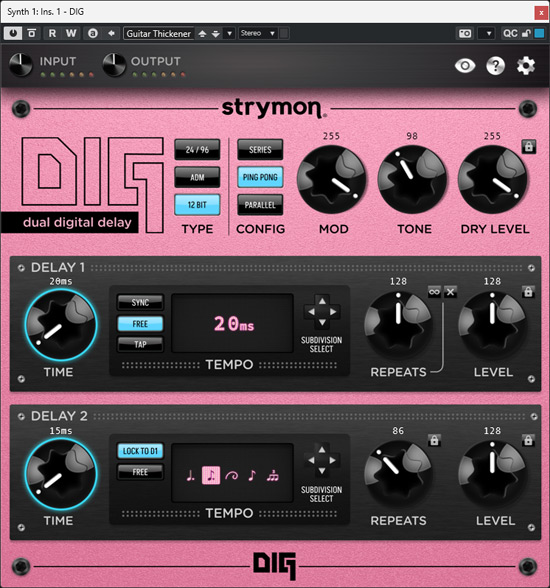The width and height of the screenshot is (550, 588).
Task: Select the triplet note subdivision icon
Action: pos(273,476)
